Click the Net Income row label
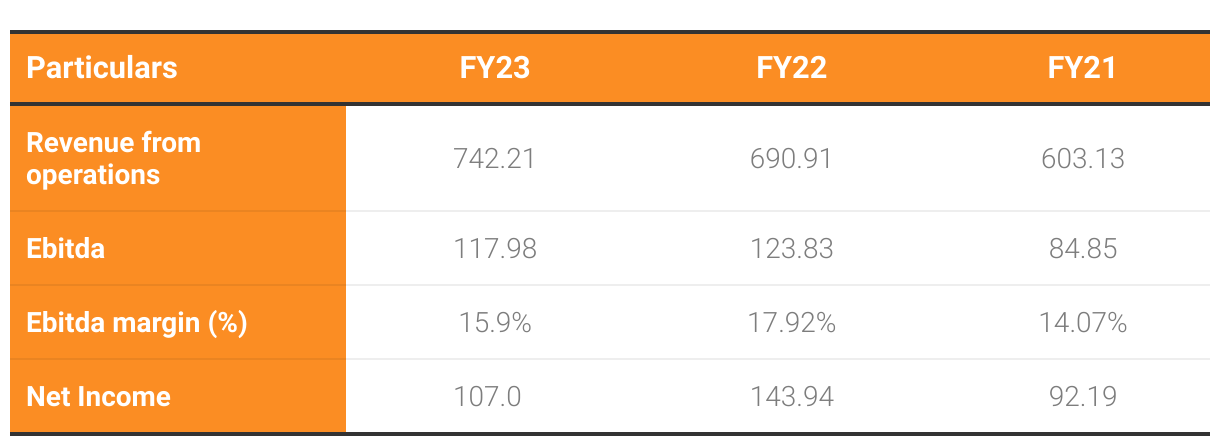Image resolution: width=1220 pixels, height=446 pixels. coord(98,397)
